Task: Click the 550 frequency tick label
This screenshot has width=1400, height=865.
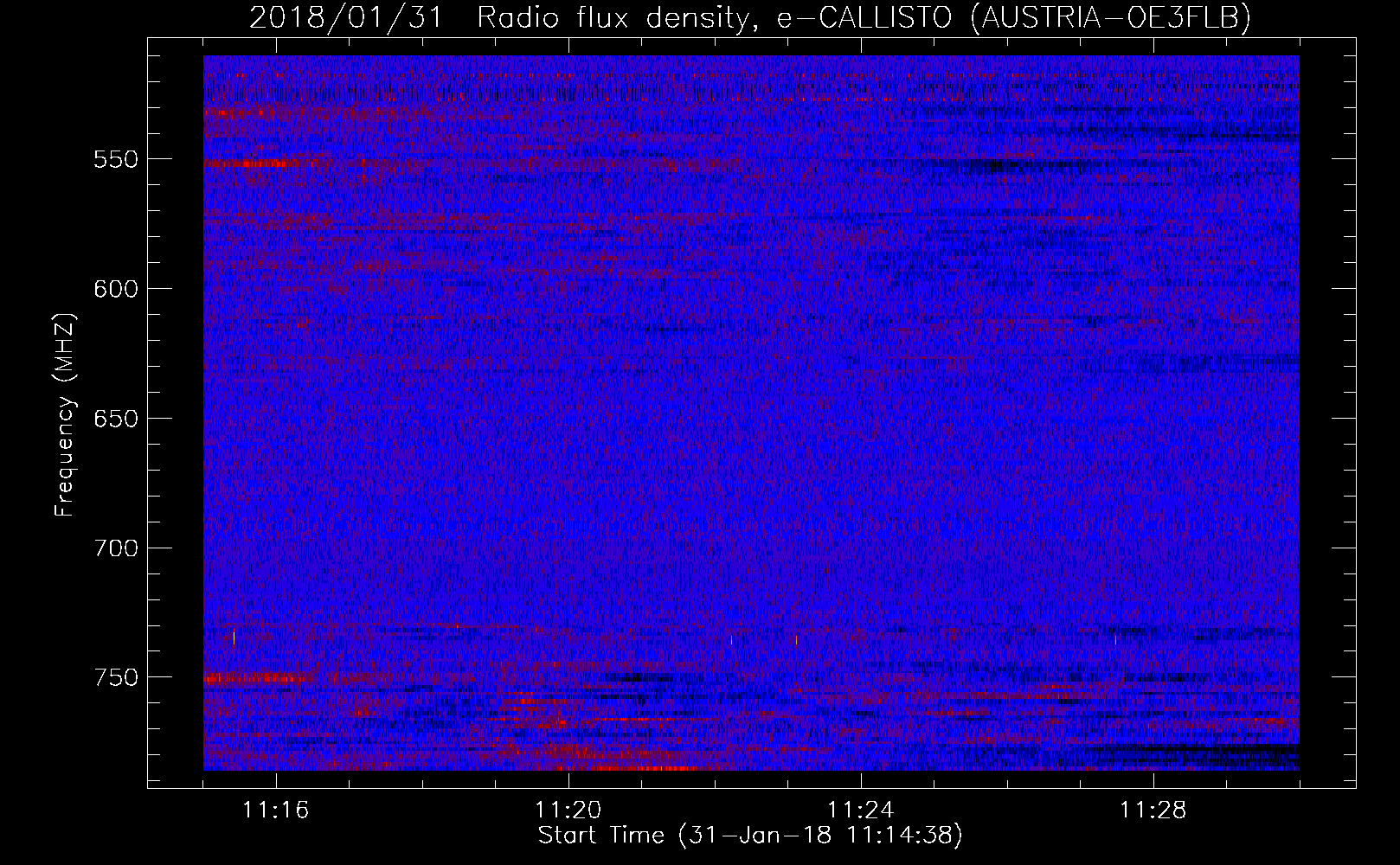Action: tap(115, 159)
